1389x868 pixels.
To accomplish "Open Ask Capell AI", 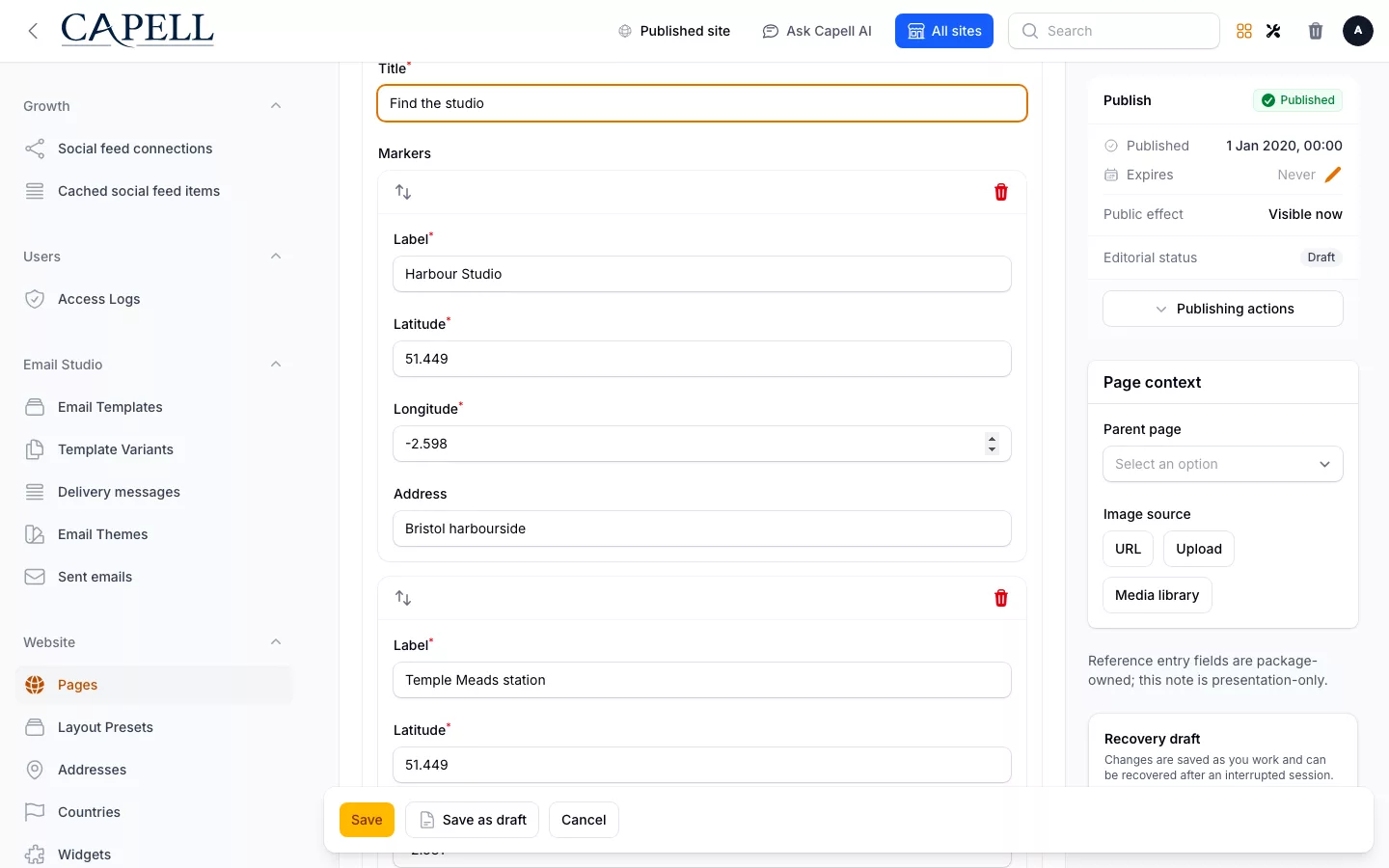I will pyautogui.click(x=817, y=31).
